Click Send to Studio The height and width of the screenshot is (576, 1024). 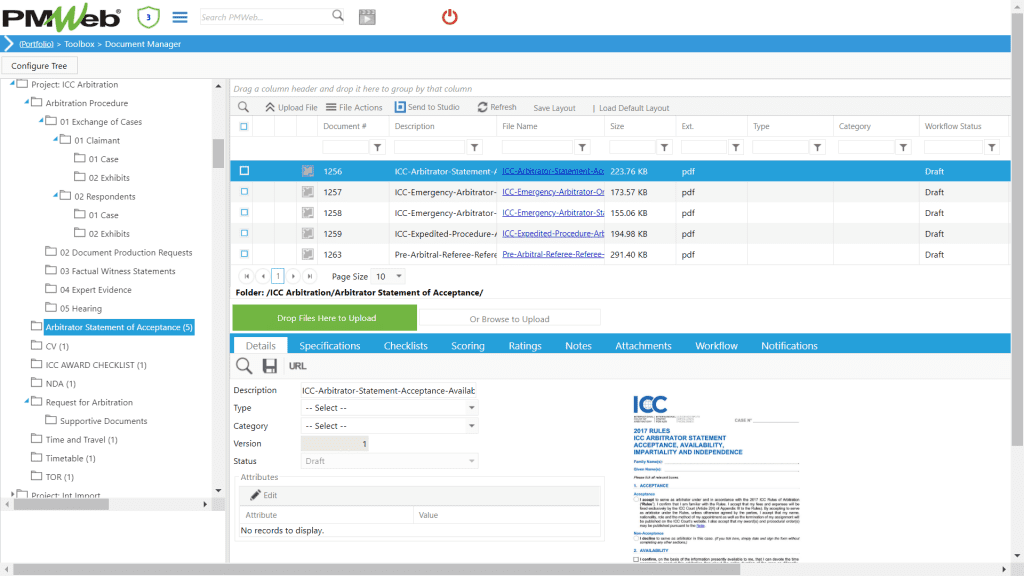click(427, 107)
